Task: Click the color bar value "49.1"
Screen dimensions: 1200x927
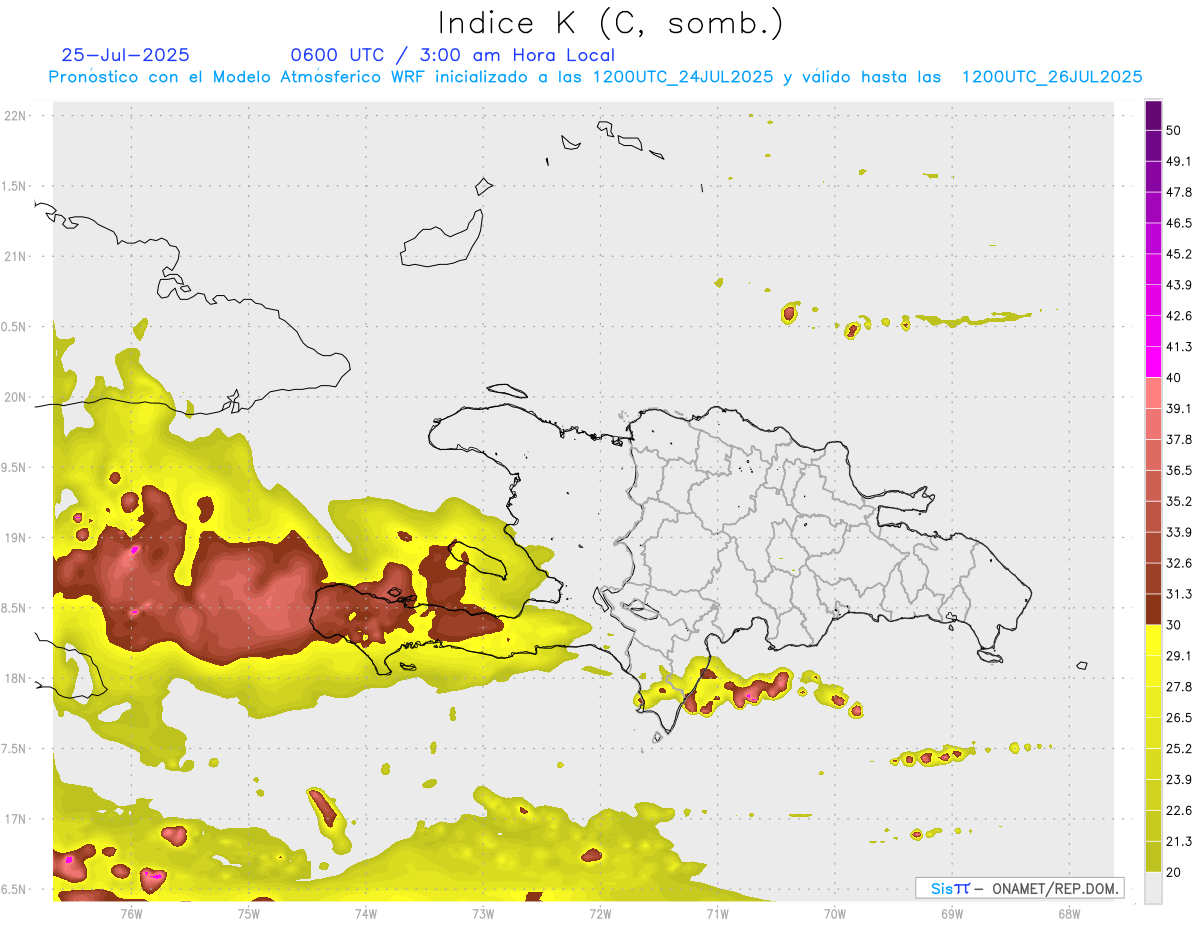Action: click(x=1179, y=161)
